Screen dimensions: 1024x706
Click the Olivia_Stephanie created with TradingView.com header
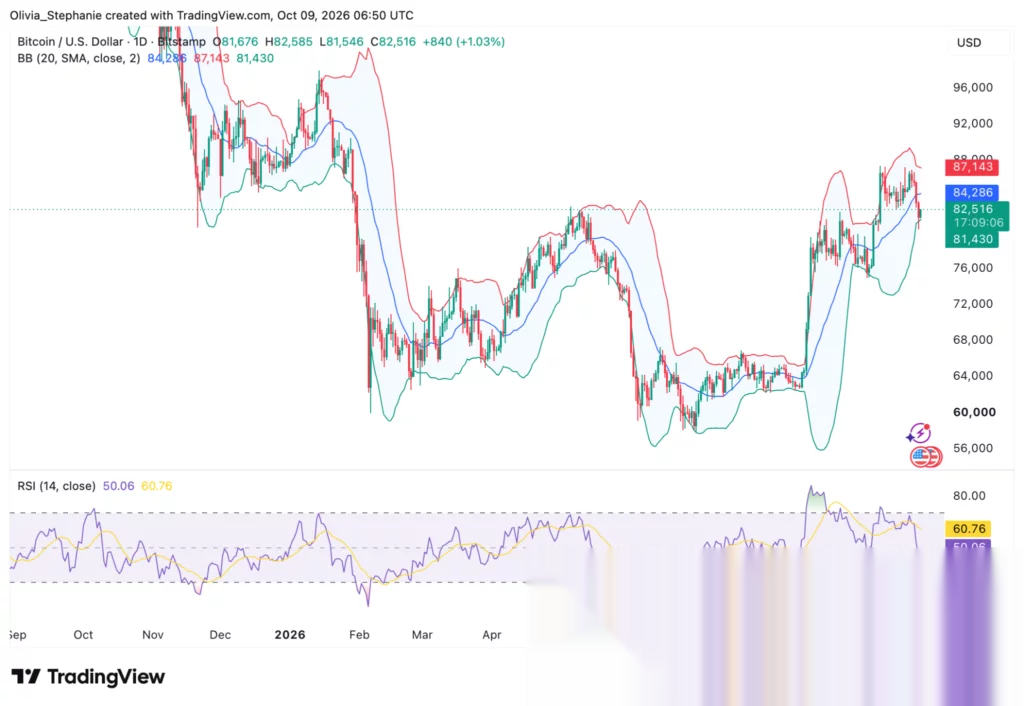(x=212, y=15)
